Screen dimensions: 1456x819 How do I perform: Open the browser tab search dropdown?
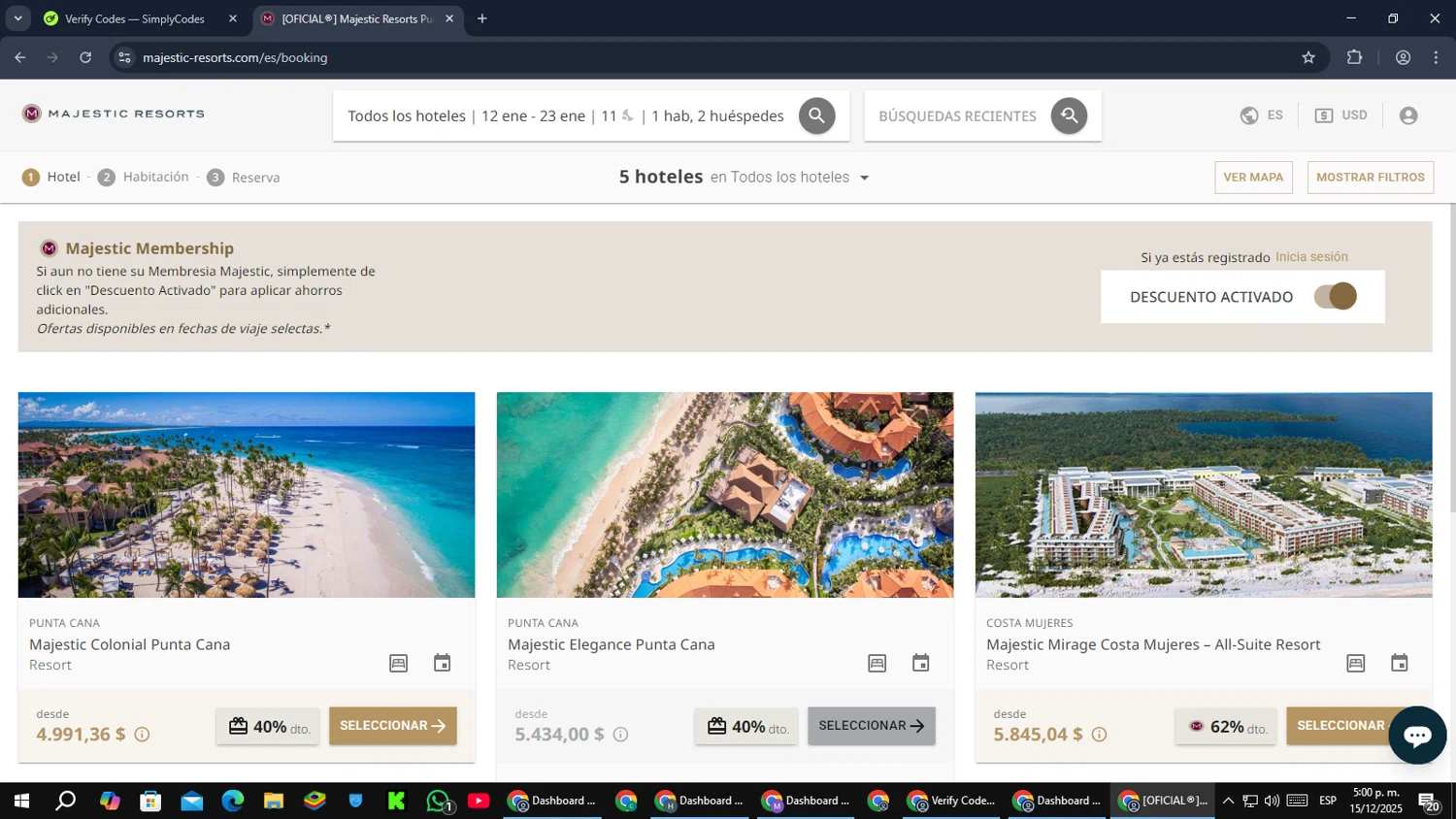17,18
